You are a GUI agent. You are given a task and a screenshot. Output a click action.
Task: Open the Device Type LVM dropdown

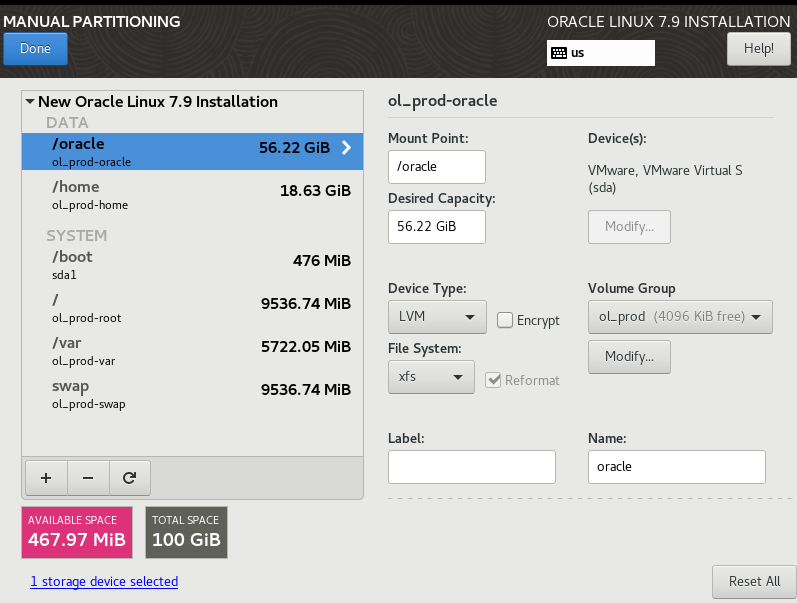[437, 317]
